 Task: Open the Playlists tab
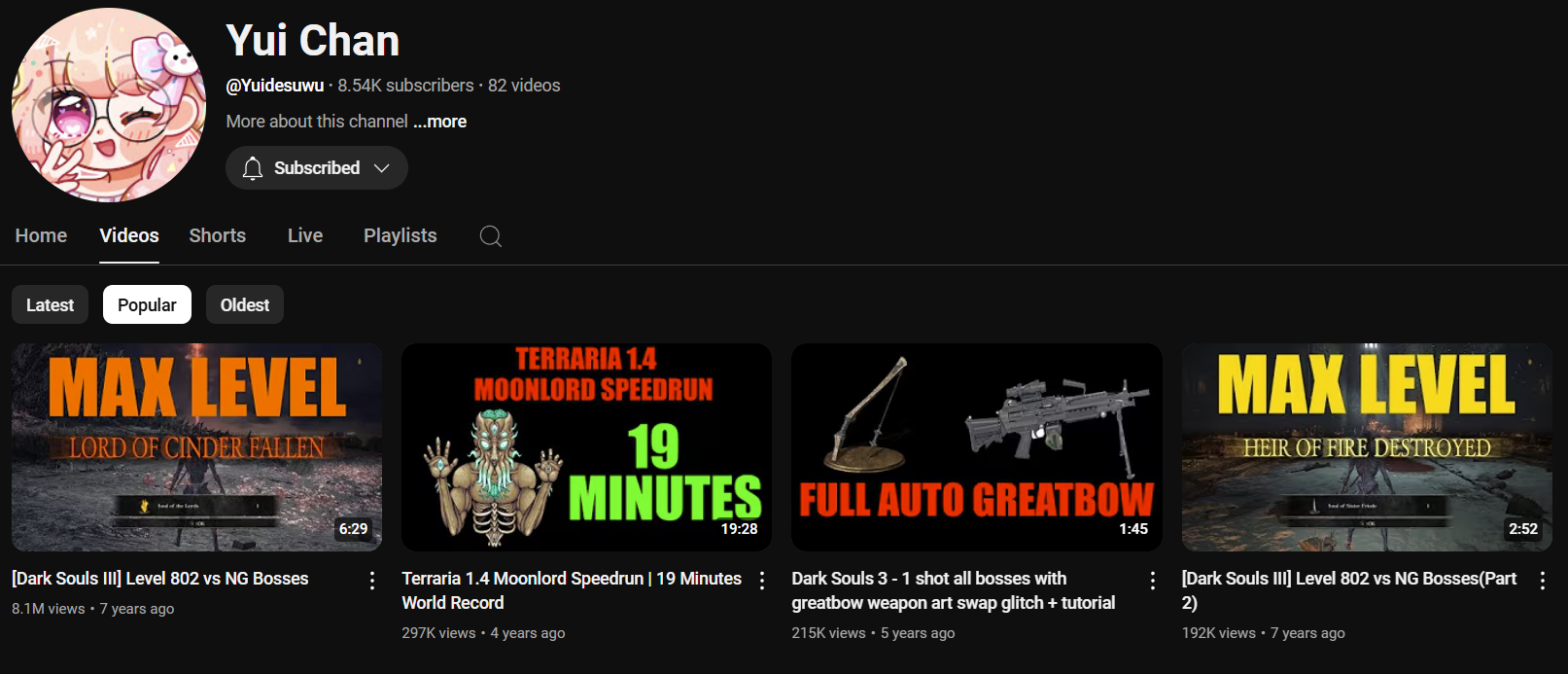pyautogui.click(x=401, y=235)
